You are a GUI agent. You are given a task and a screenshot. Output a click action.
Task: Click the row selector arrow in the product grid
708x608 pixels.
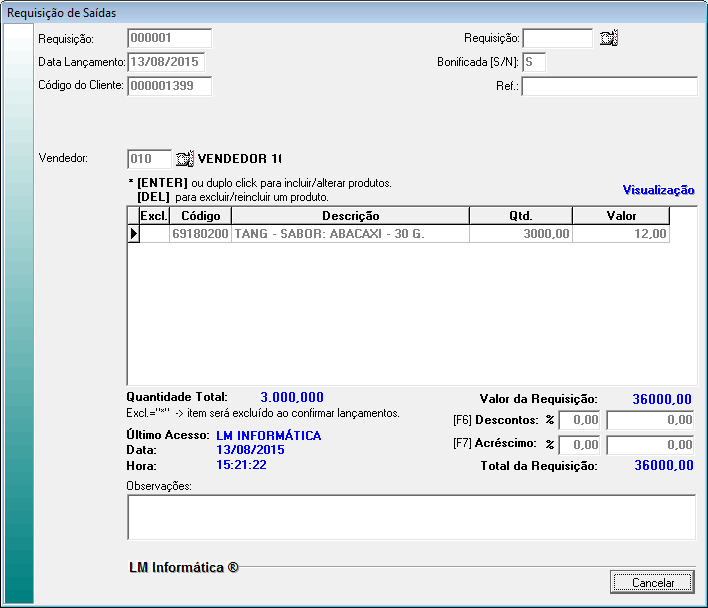pos(133,234)
